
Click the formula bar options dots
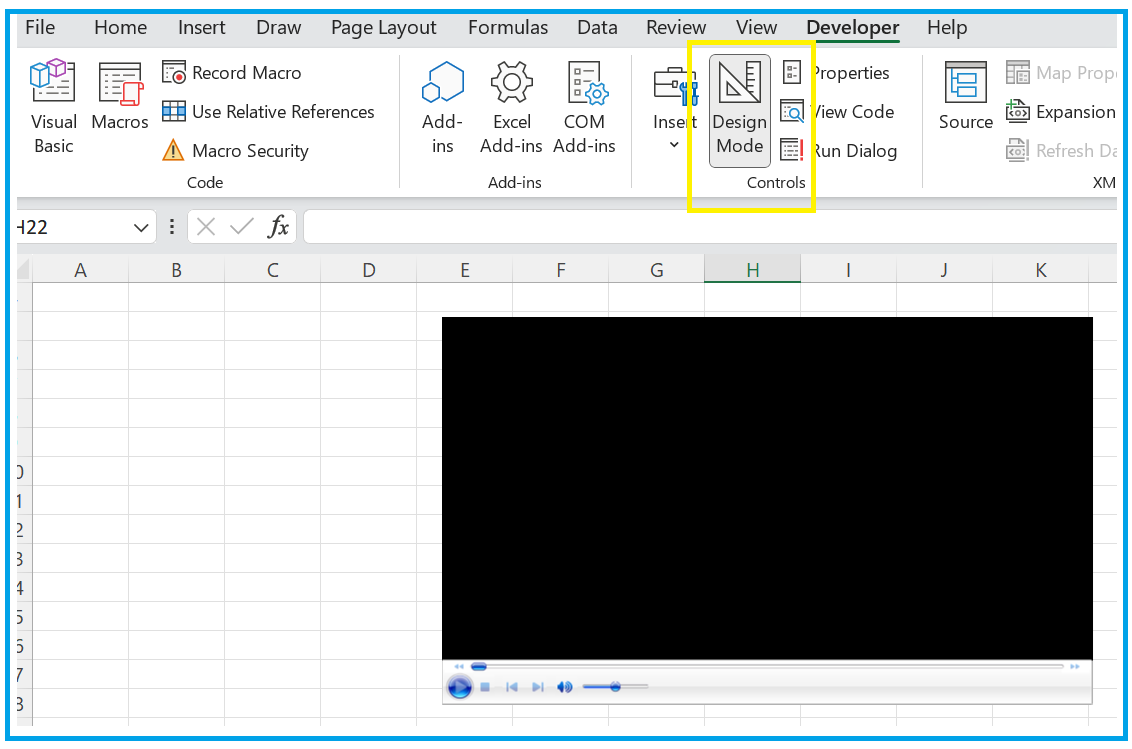coord(172,228)
